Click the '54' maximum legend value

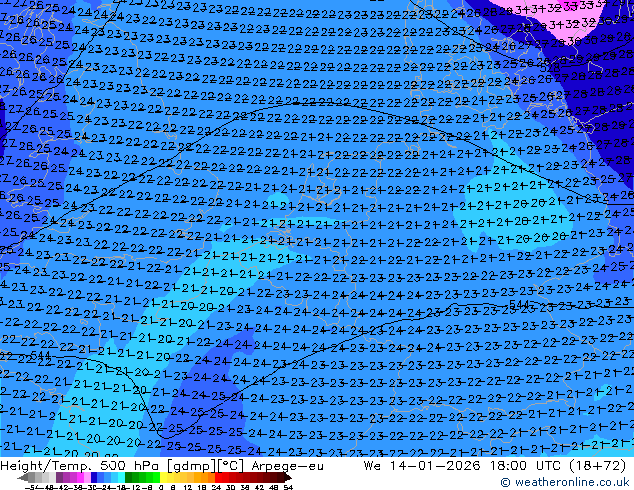click(288, 487)
